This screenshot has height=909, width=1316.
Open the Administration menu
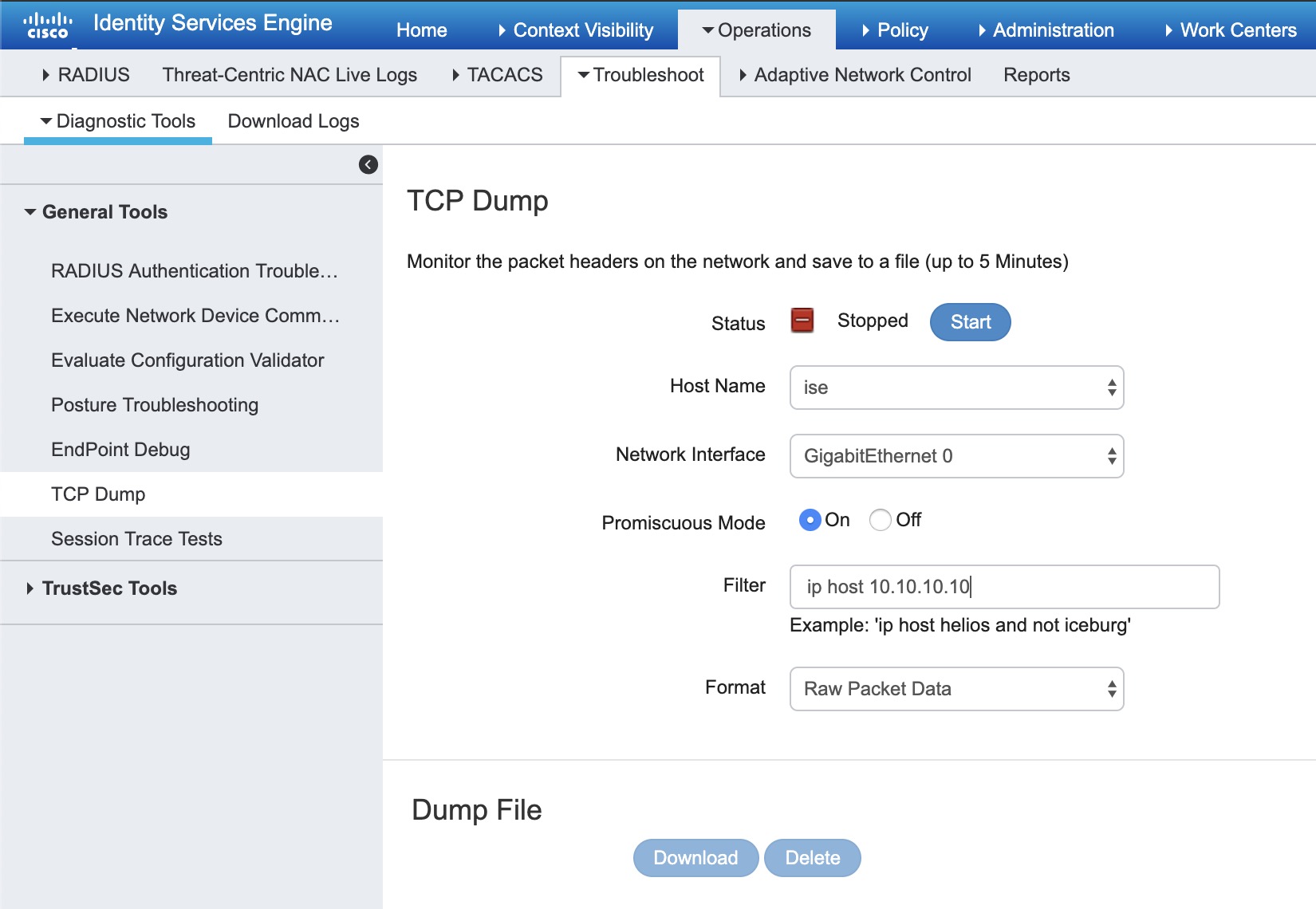click(1052, 30)
